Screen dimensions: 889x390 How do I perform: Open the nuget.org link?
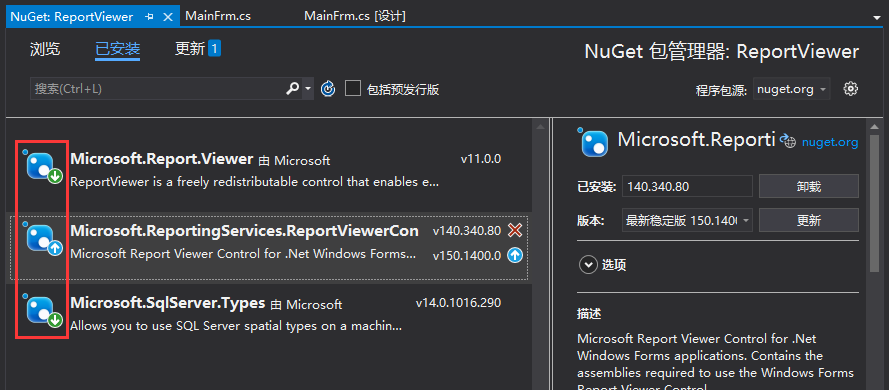[x=830, y=142]
